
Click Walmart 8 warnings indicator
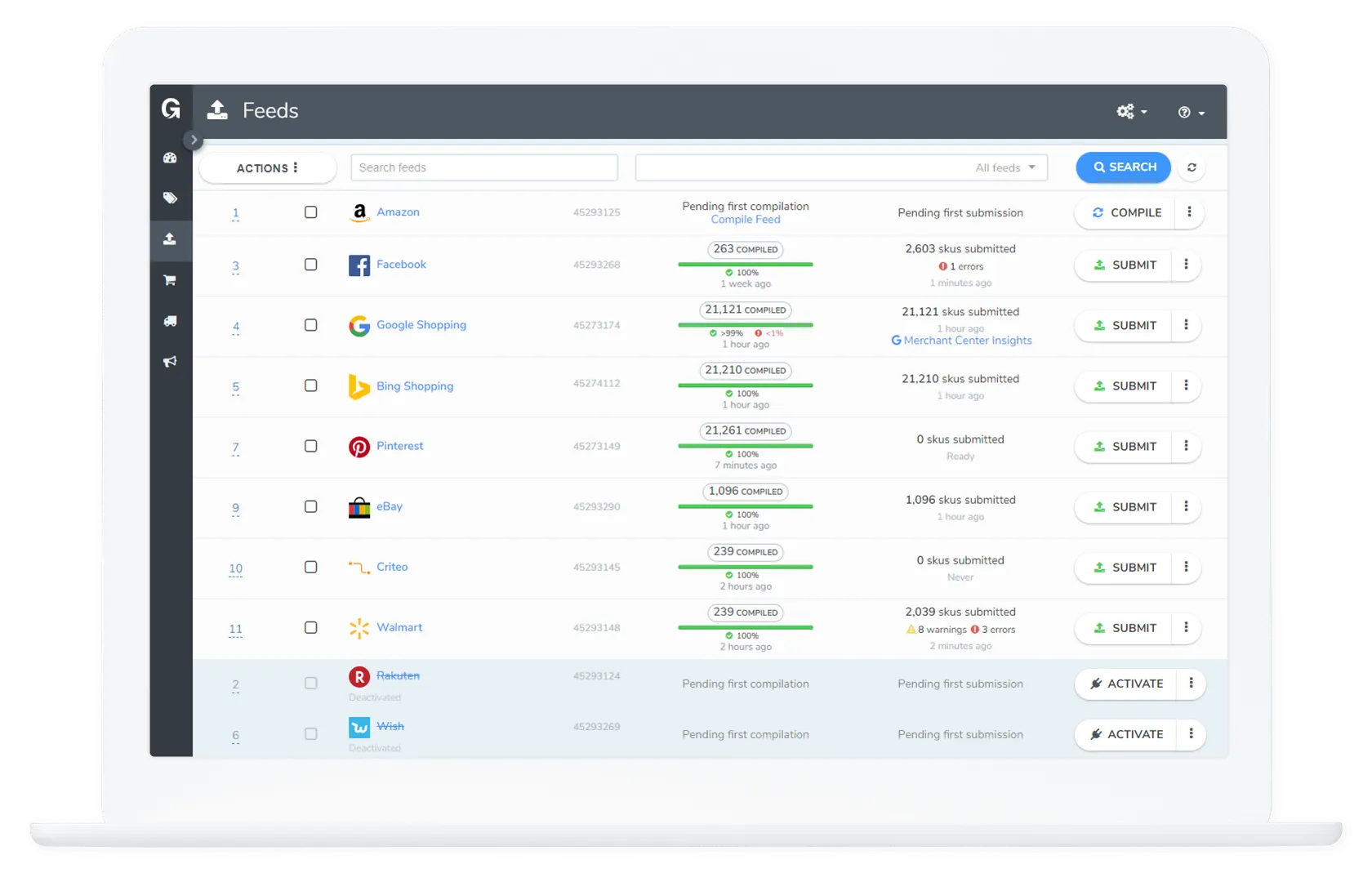click(937, 630)
